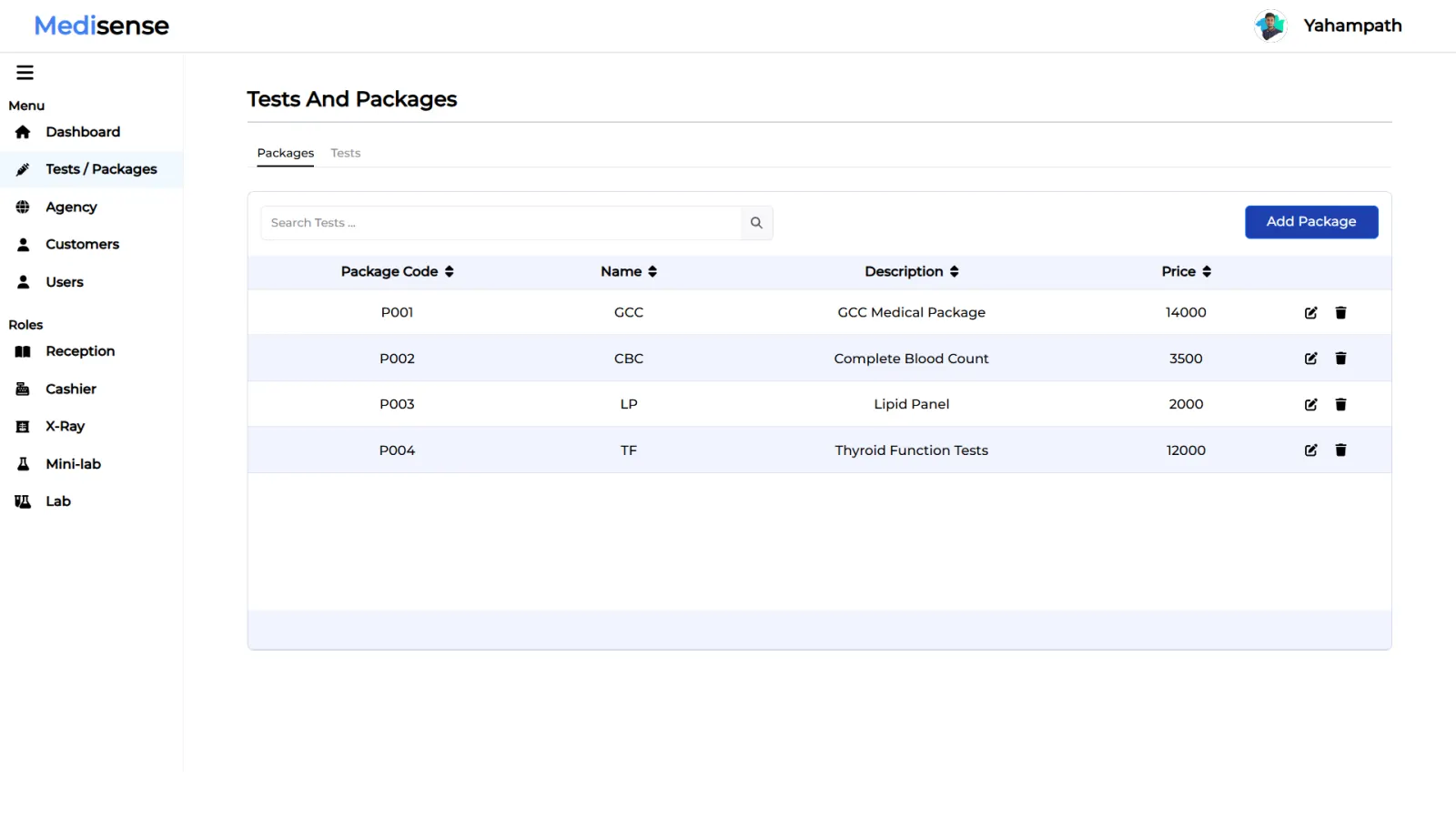Toggle the hamburger menu icon

(x=25, y=73)
